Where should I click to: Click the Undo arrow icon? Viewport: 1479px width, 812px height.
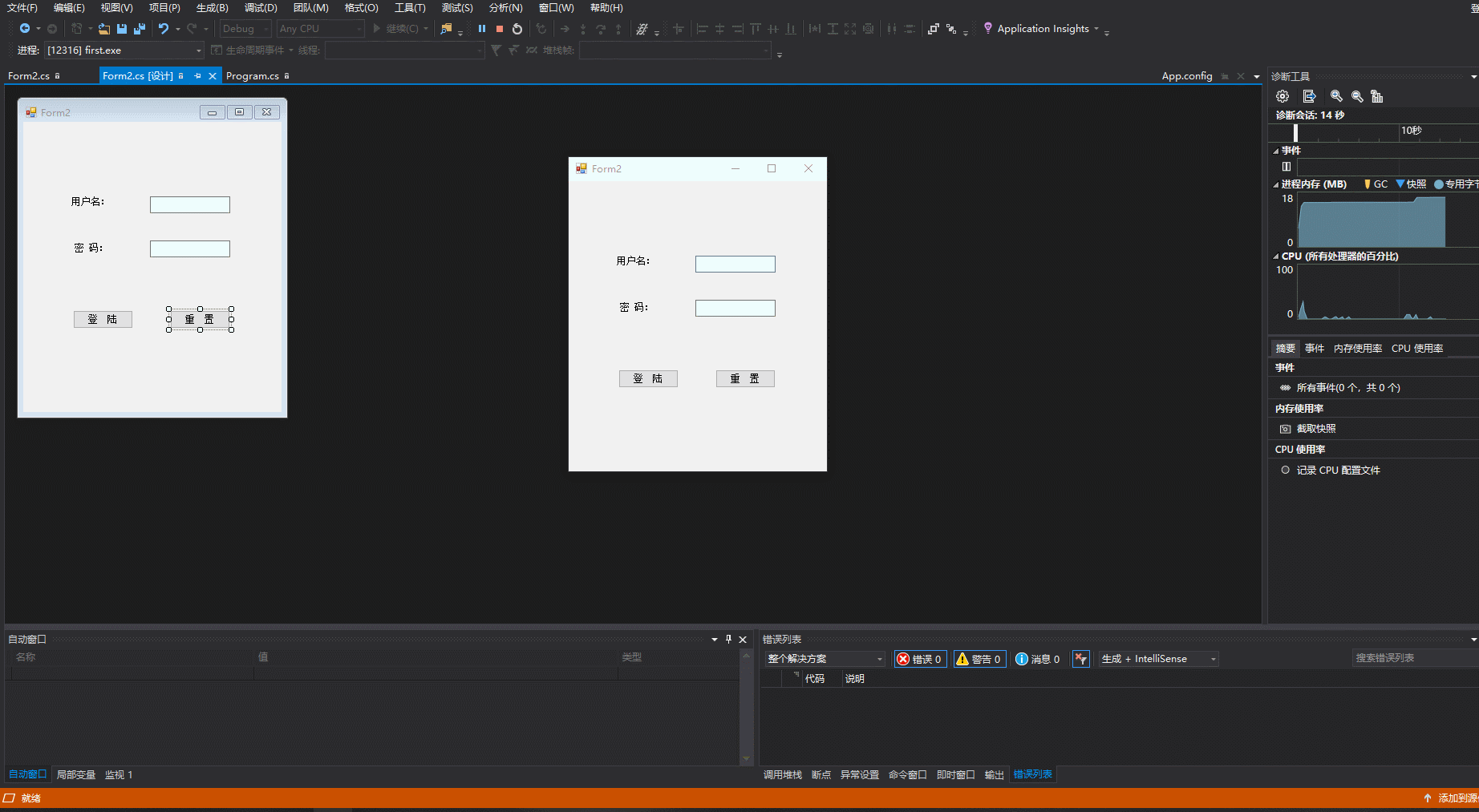(x=164, y=29)
